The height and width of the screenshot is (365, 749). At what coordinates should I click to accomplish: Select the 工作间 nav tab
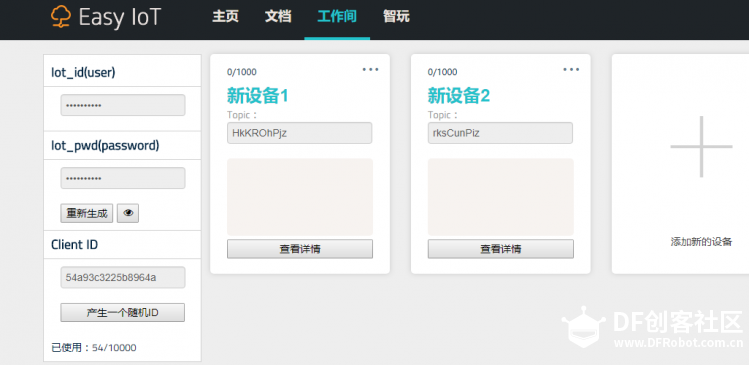point(337,17)
